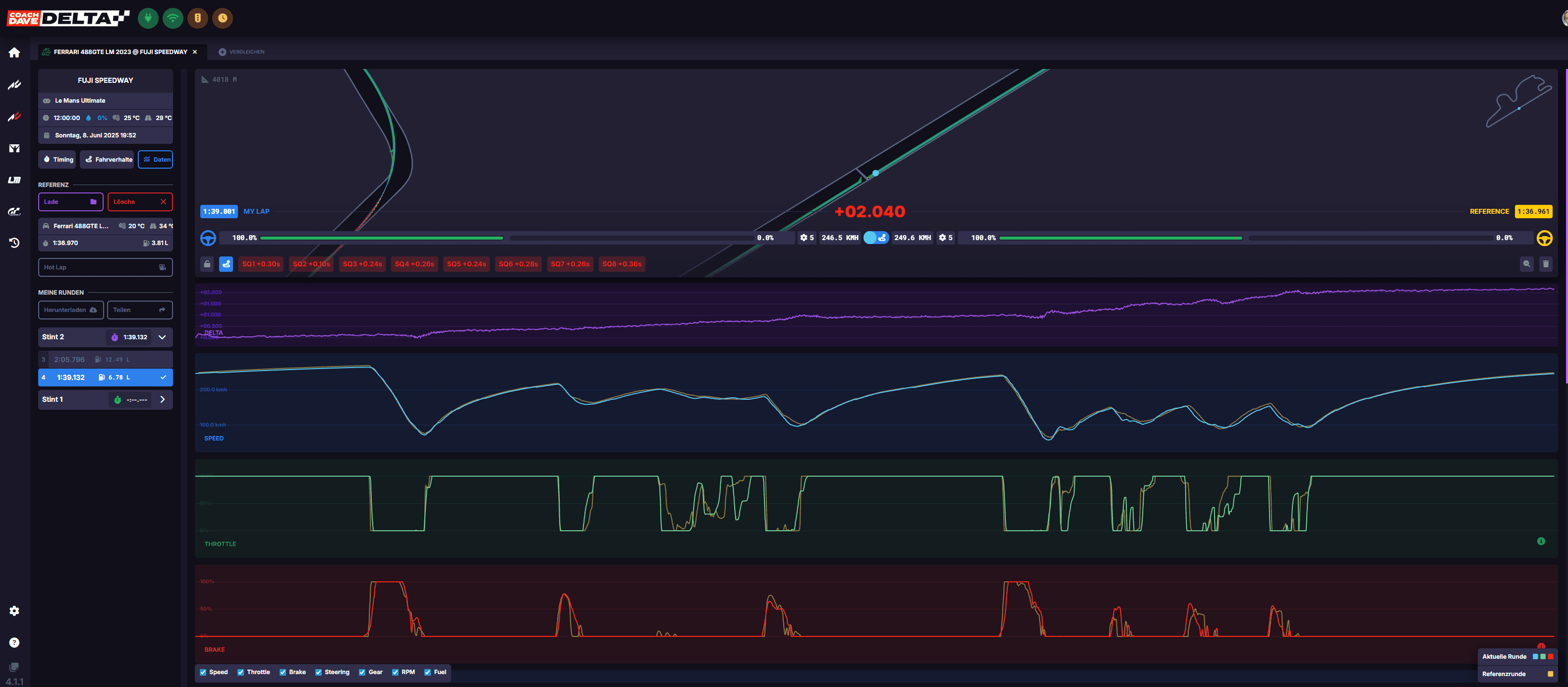
Task: Uncheck the Brake checkbox
Action: 283,672
